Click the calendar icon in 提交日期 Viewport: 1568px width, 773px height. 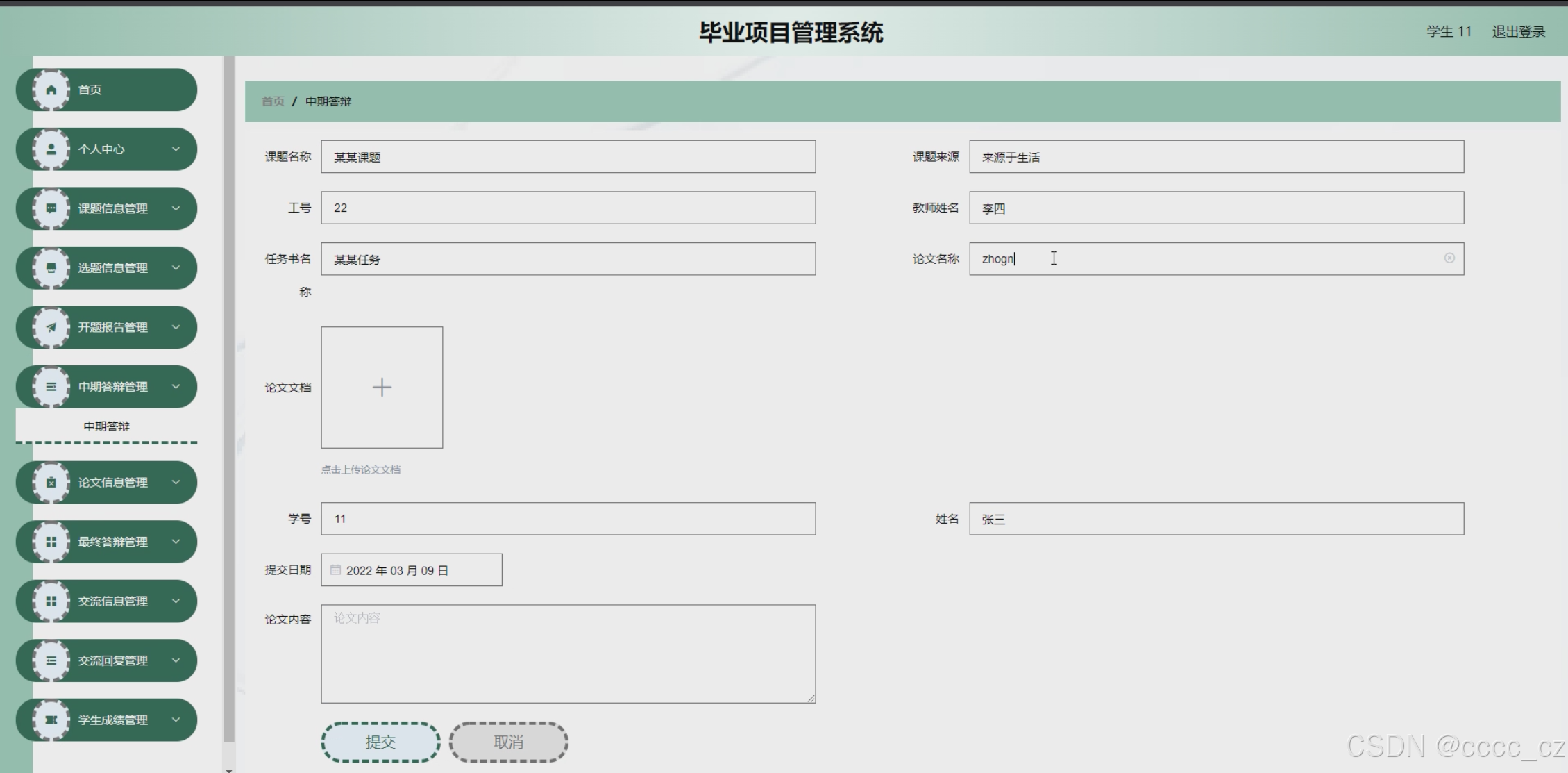point(336,570)
